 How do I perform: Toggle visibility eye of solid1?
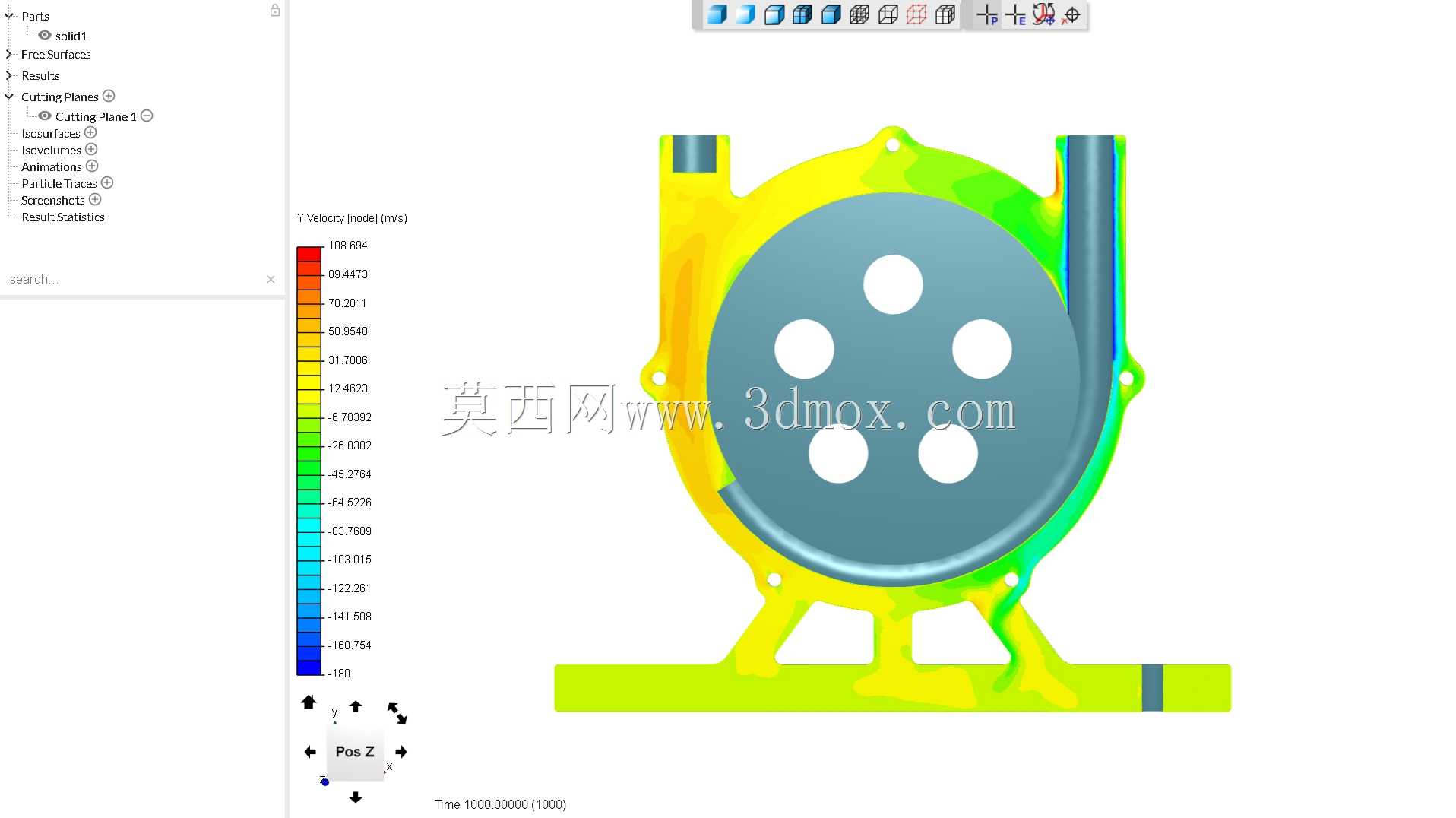(45, 35)
